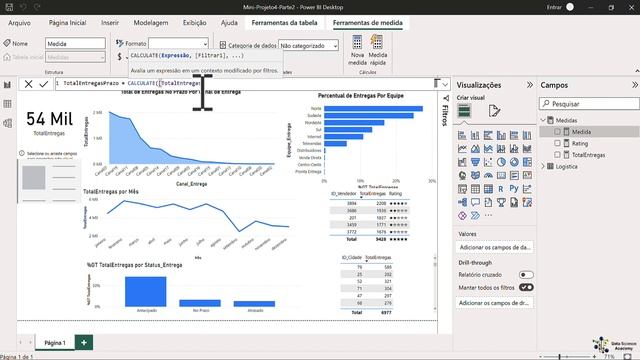Viewport: 640px width, 360px height.
Task: Tick the Medida field checkbox
Action: [557, 131]
